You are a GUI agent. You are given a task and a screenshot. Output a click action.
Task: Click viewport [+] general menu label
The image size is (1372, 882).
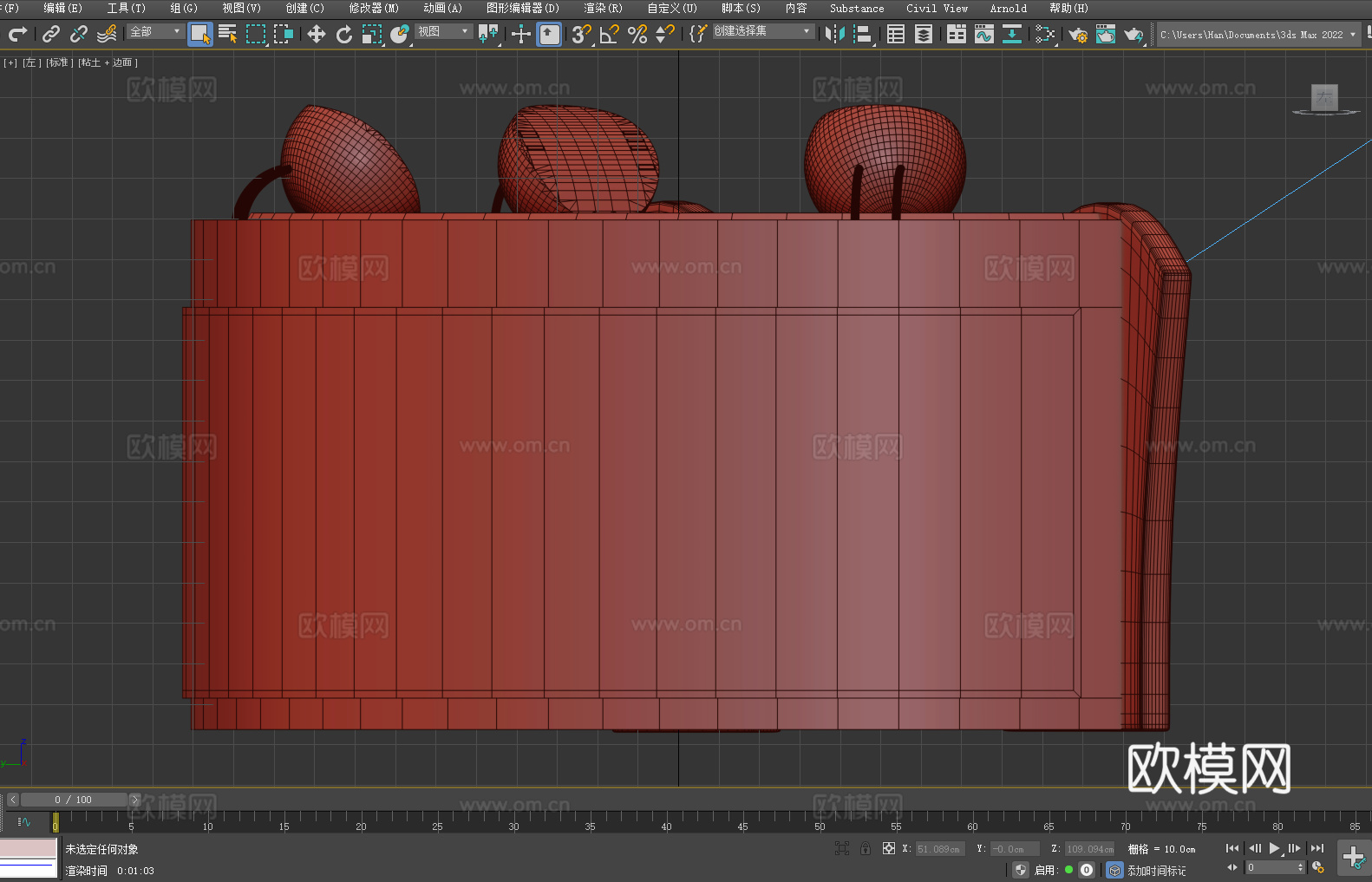pyautogui.click(x=10, y=62)
